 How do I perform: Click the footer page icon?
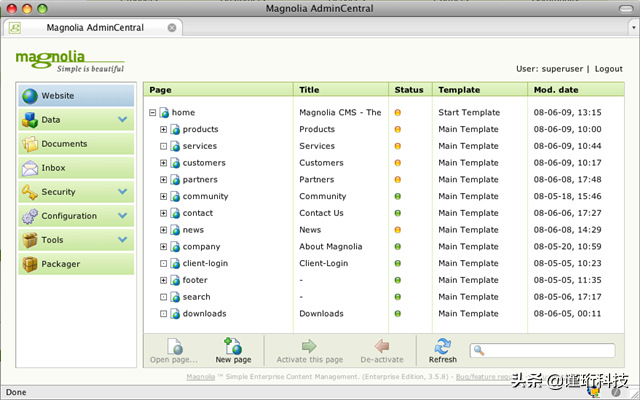tap(175, 280)
